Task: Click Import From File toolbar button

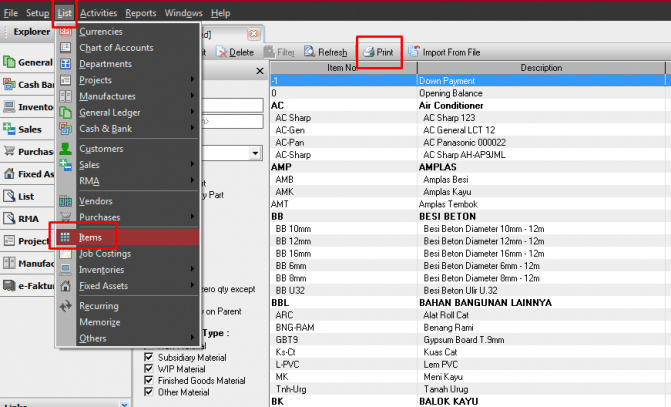Action: pos(447,51)
